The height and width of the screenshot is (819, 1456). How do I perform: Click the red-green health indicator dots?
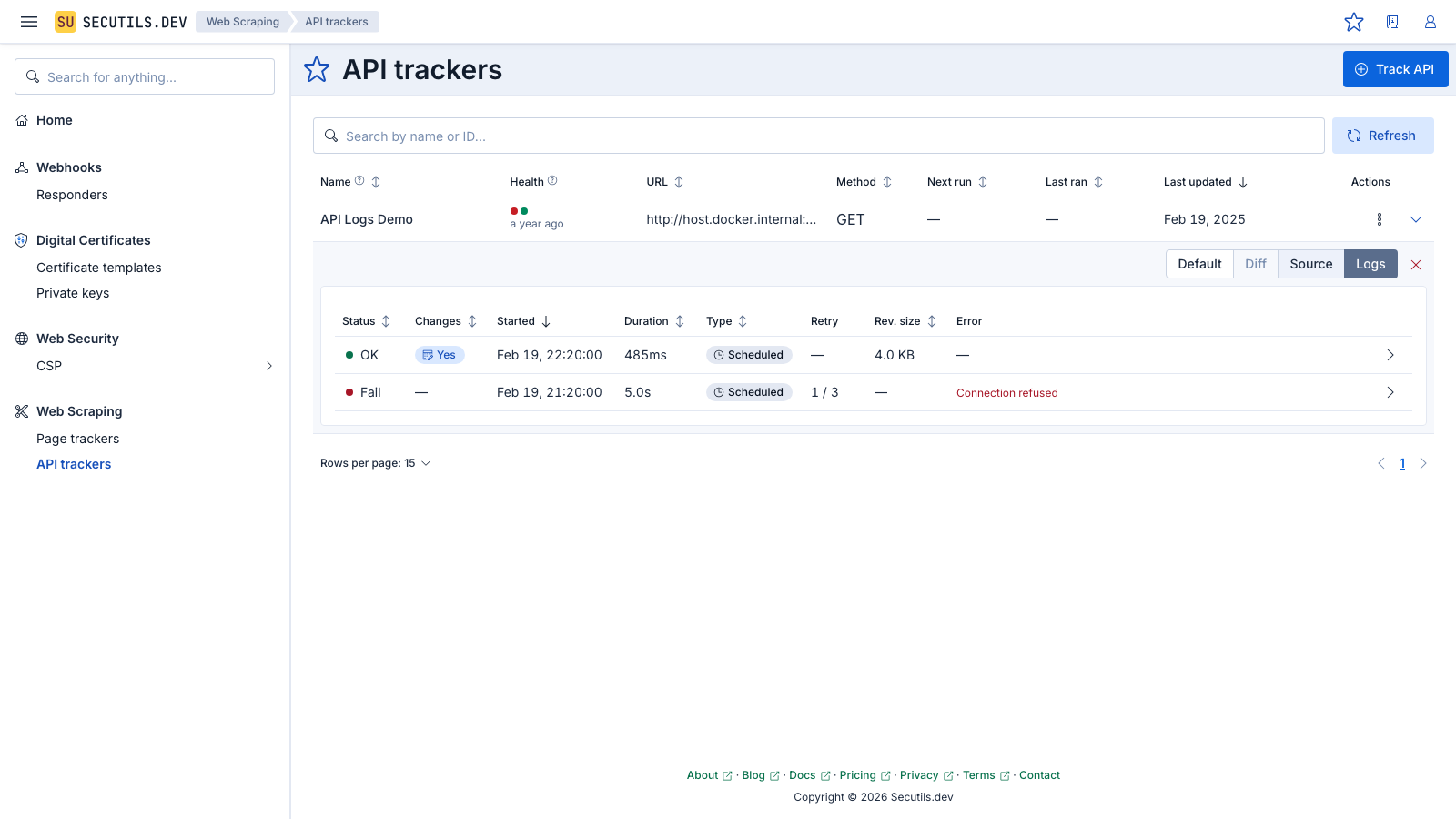coord(519,210)
